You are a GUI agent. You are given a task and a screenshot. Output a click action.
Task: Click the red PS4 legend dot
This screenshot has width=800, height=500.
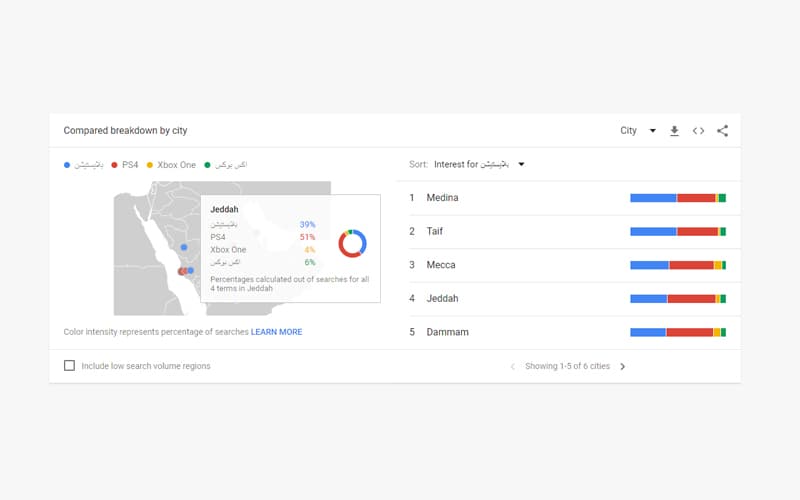115,164
